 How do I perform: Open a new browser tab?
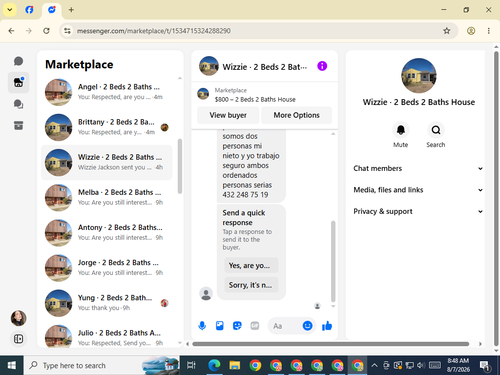[71, 10]
